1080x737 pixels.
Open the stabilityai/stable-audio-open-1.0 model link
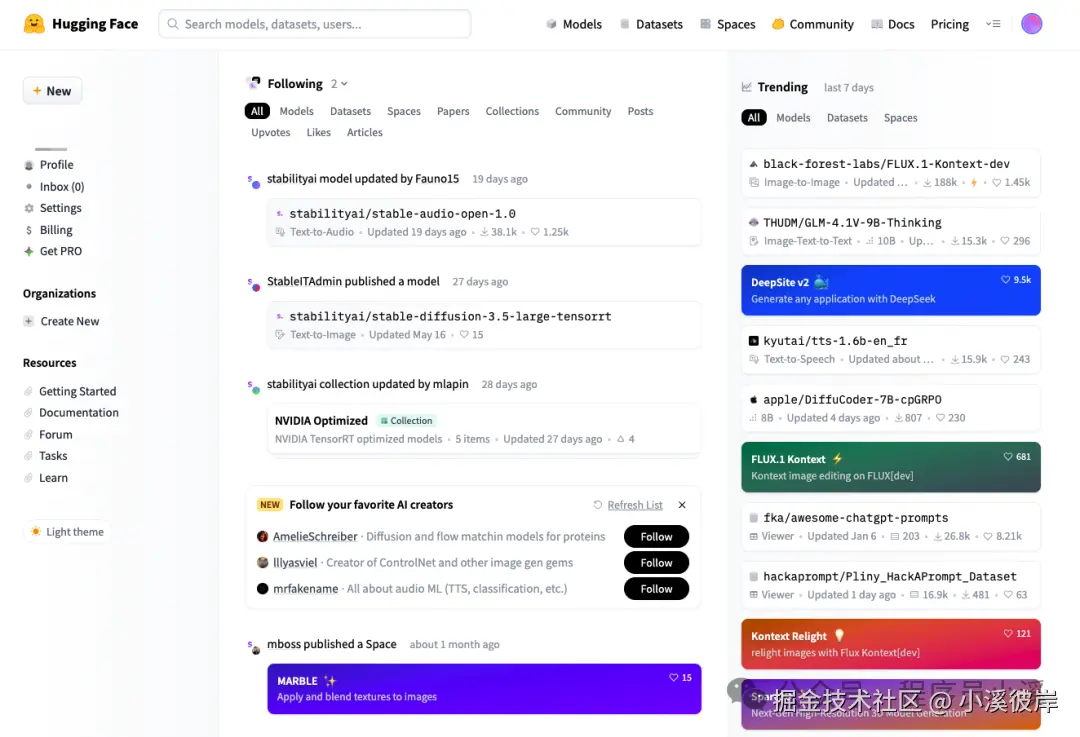[x=402, y=214]
